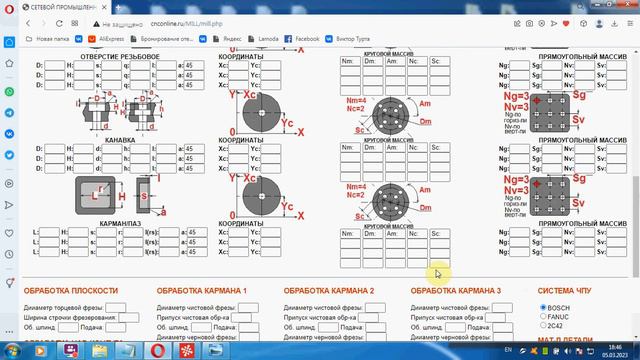Open the downloads panel
This screenshot has width=640, height=360.
tap(615, 24)
